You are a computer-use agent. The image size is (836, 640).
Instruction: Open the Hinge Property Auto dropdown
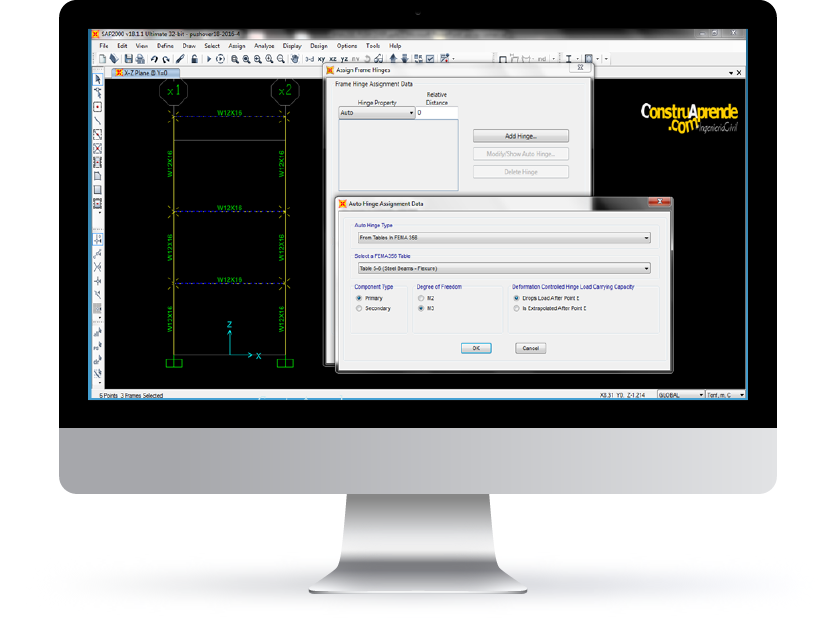[x=377, y=113]
